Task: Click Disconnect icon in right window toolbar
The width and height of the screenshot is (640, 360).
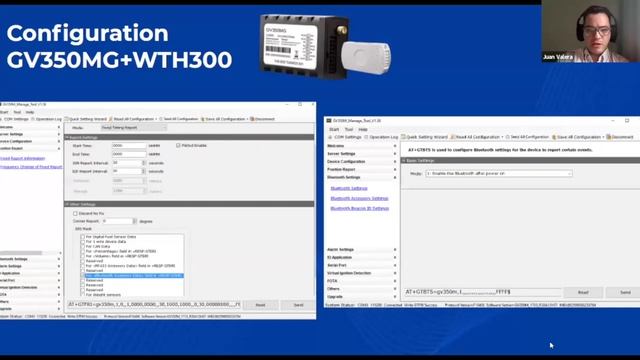Action: click(x=609, y=137)
